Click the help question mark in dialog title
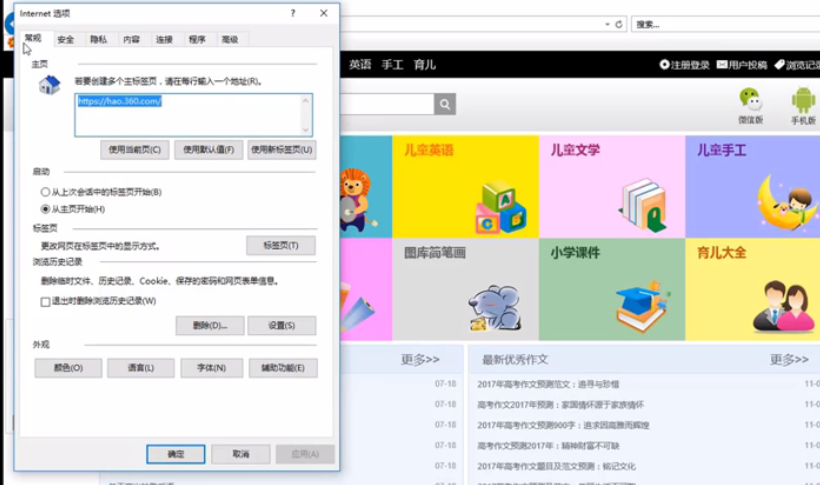Image resolution: width=820 pixels, height=485 pixels. pos(293,14)
